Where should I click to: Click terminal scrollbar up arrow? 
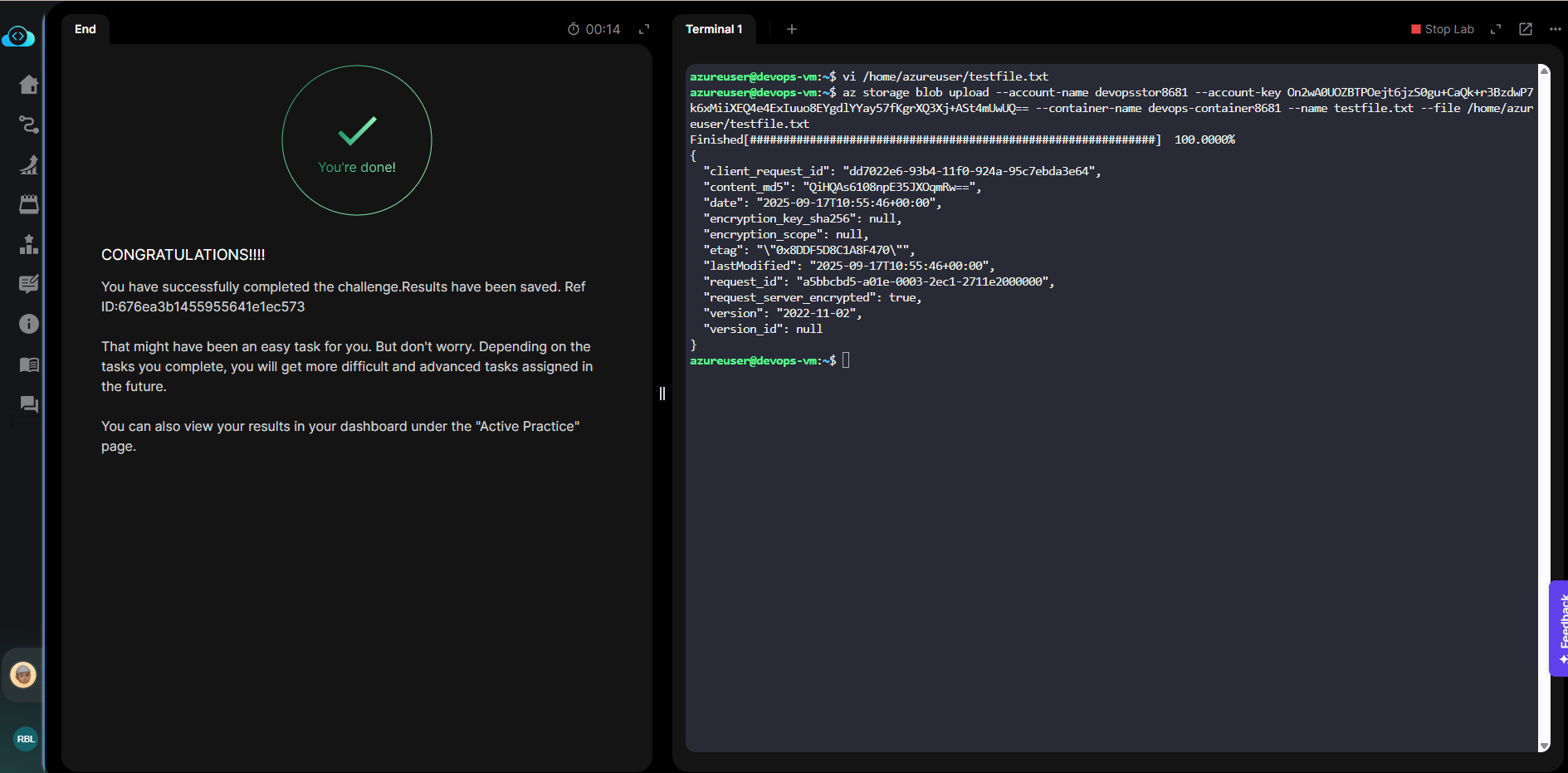click(x=1544, y=71)
